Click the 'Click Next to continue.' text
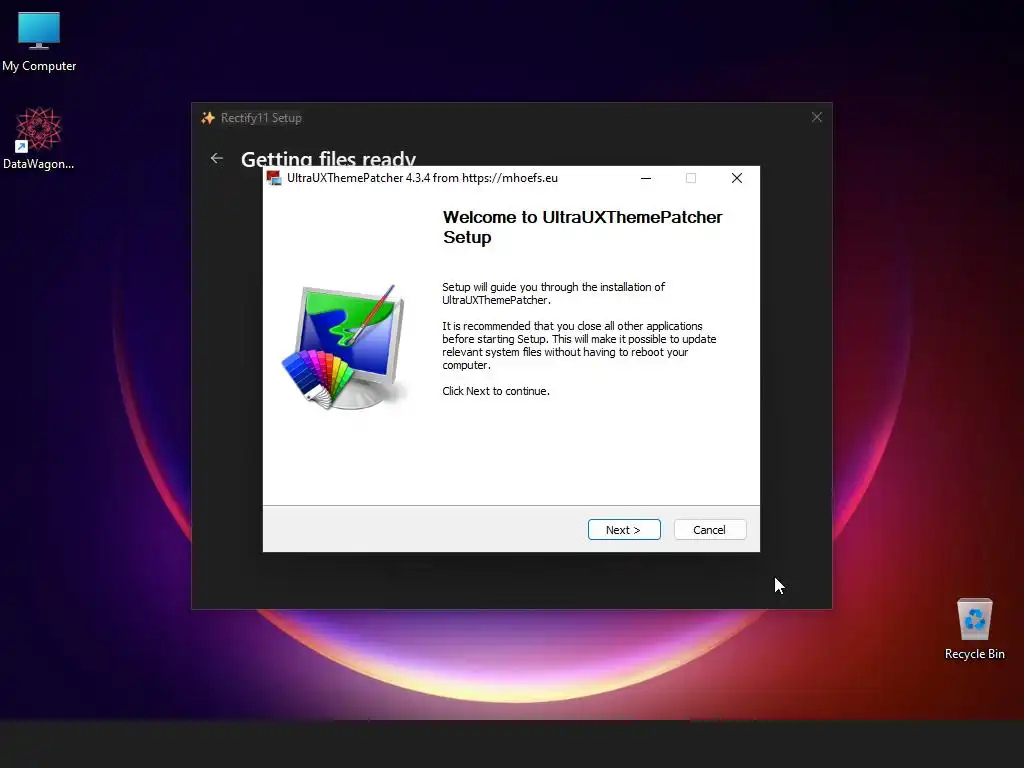1024x768 pixels. point(496,391)
